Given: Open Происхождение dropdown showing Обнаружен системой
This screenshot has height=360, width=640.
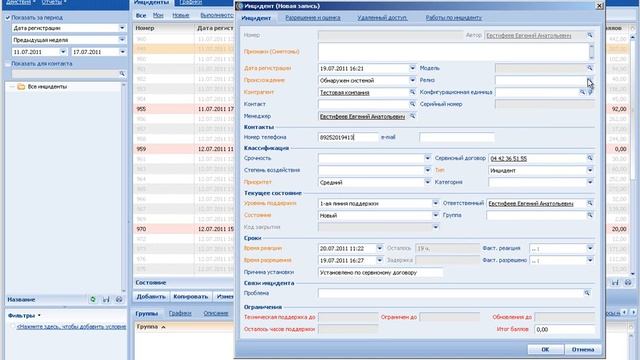Looking at the screenshot, I should click(x=412, y=80).
